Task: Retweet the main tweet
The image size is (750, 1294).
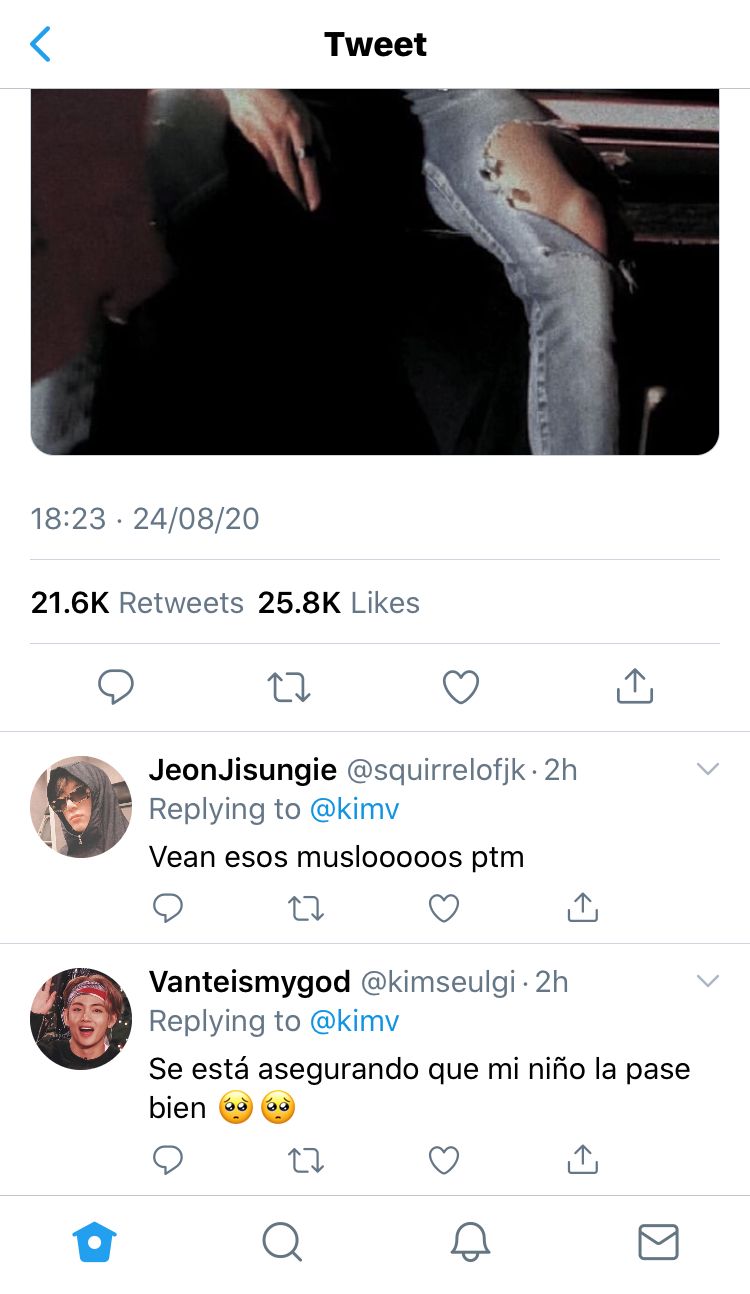Action: coord(289,686)
